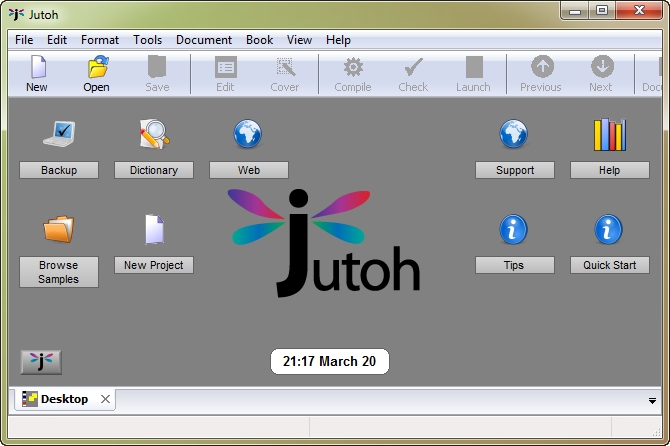Click the Launch toolbar icon
Screen dimensions: 670x446
pos(474,67)
